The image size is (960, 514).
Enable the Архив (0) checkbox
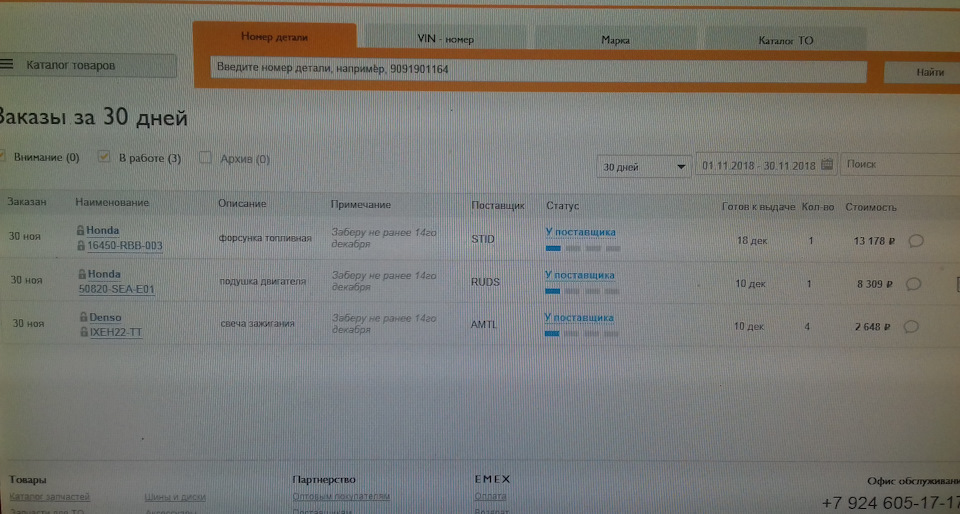[x=206, y=158]
